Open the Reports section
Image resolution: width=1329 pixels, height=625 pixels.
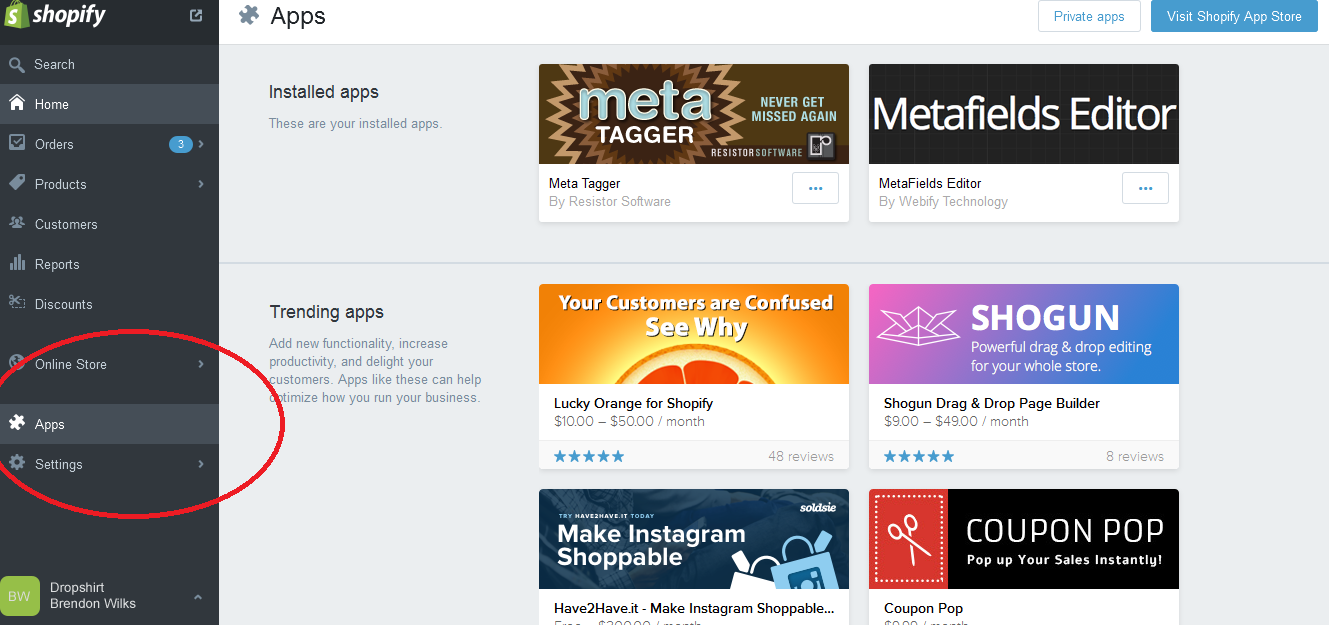coord(109,264)
